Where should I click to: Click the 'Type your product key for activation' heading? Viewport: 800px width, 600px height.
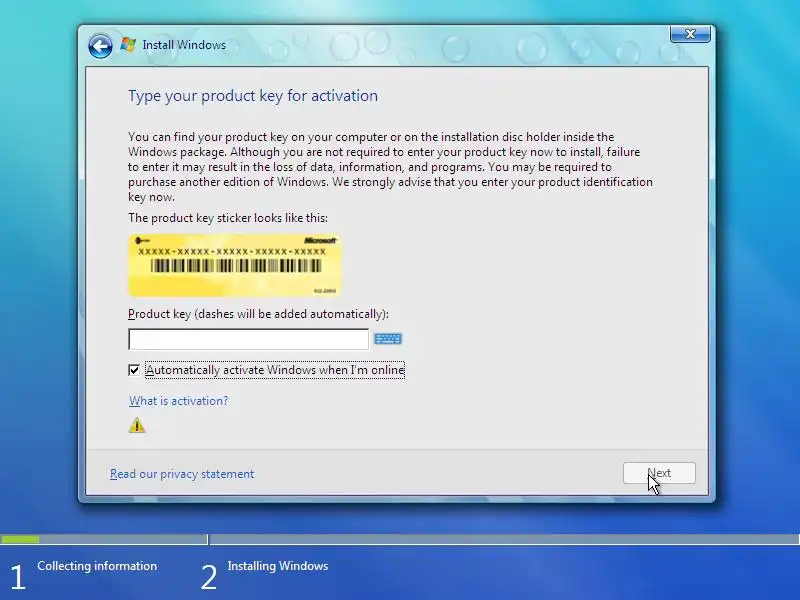(x=253, y=96)
